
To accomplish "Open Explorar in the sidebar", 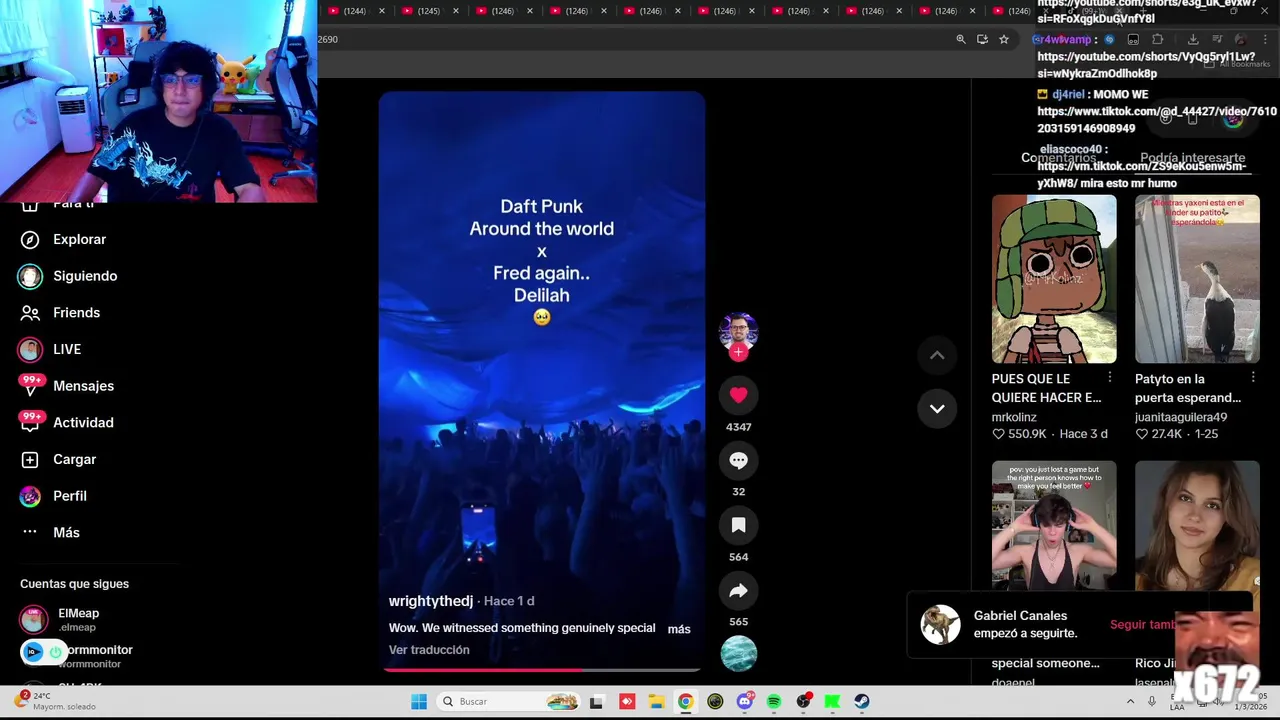I will click(x=64, y=239).
